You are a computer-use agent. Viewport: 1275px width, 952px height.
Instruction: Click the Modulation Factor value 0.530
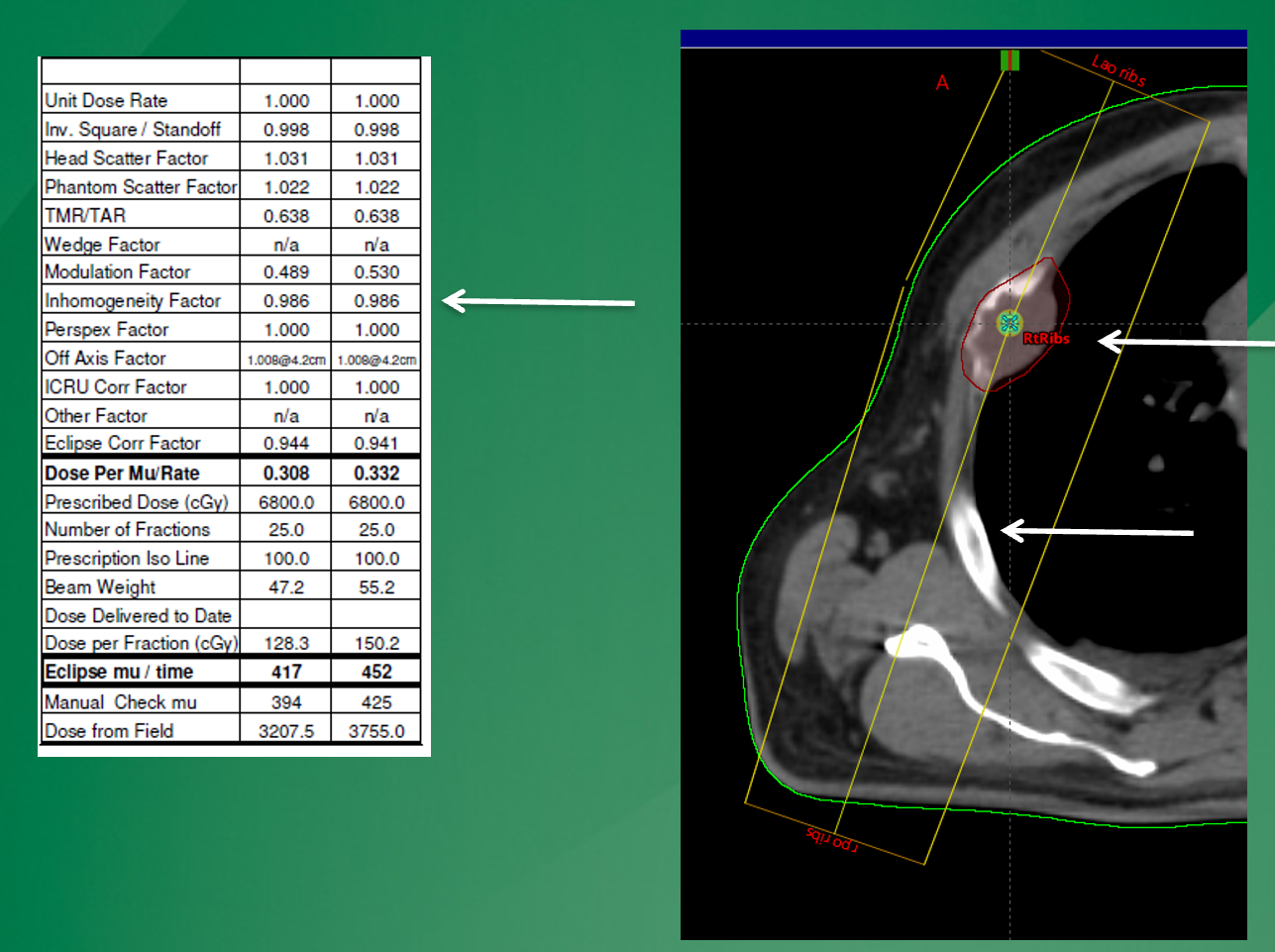point(376,272)
